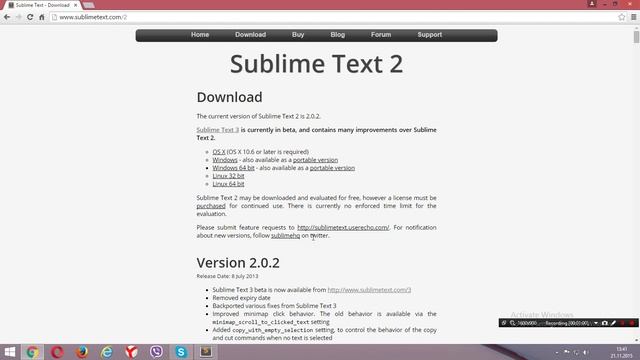Close the Sublime Text - Download tab

coord(76,5)
